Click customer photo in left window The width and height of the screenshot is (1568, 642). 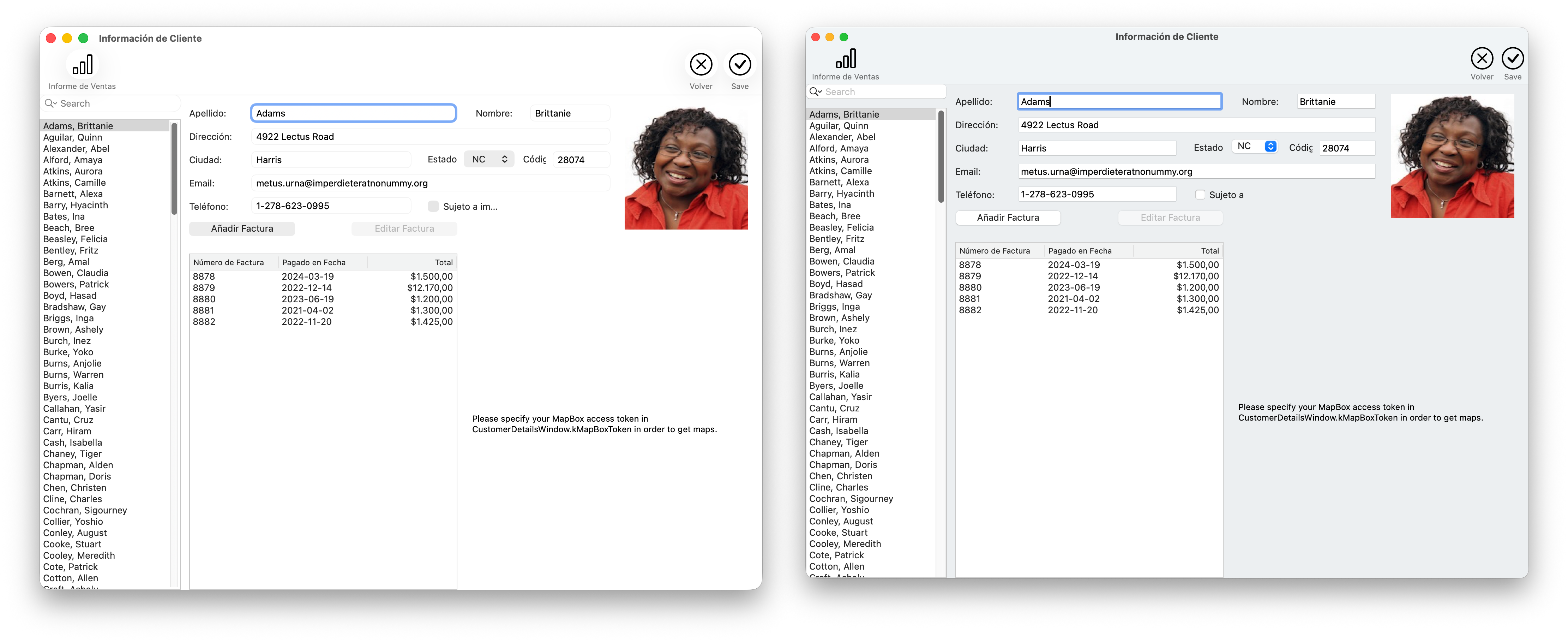pyautogui.click(x=686, y=167)
